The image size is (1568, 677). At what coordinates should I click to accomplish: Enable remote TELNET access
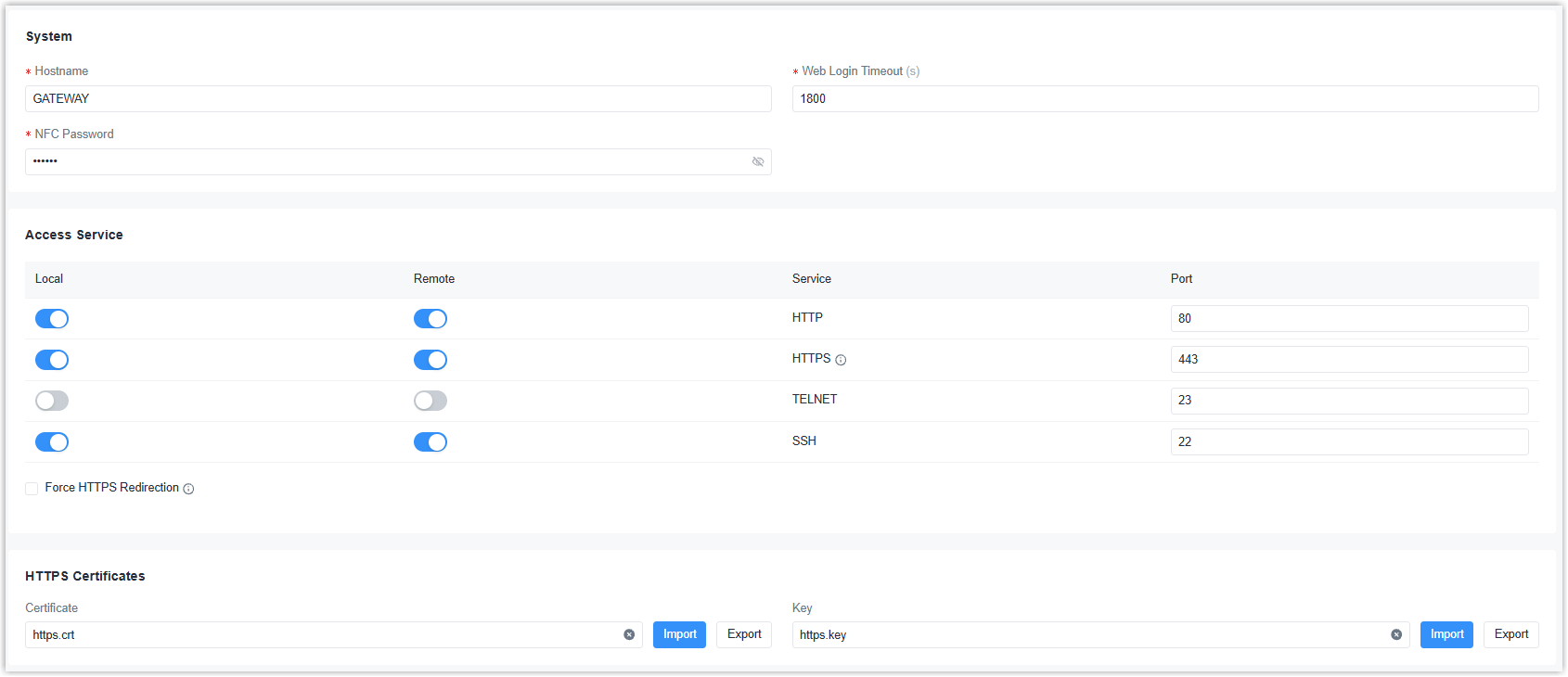431,401
